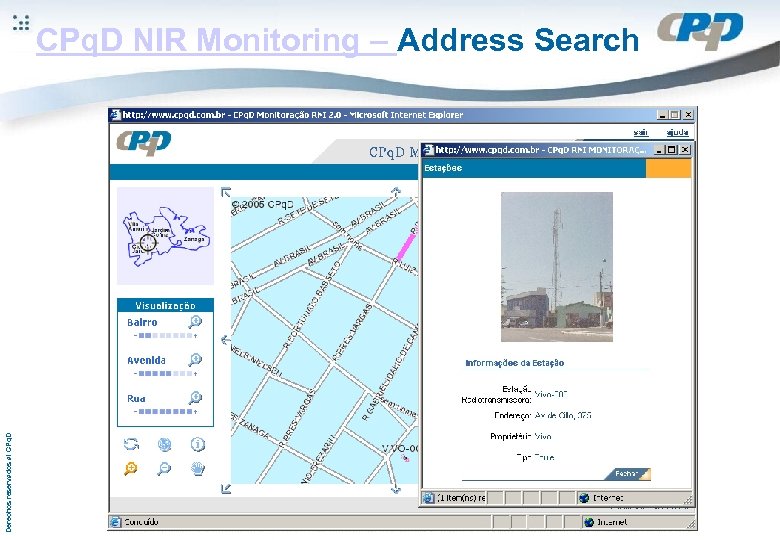Click the Address Search slide title text
This screenshot has height=540, width=780.
tap(518, 40)
